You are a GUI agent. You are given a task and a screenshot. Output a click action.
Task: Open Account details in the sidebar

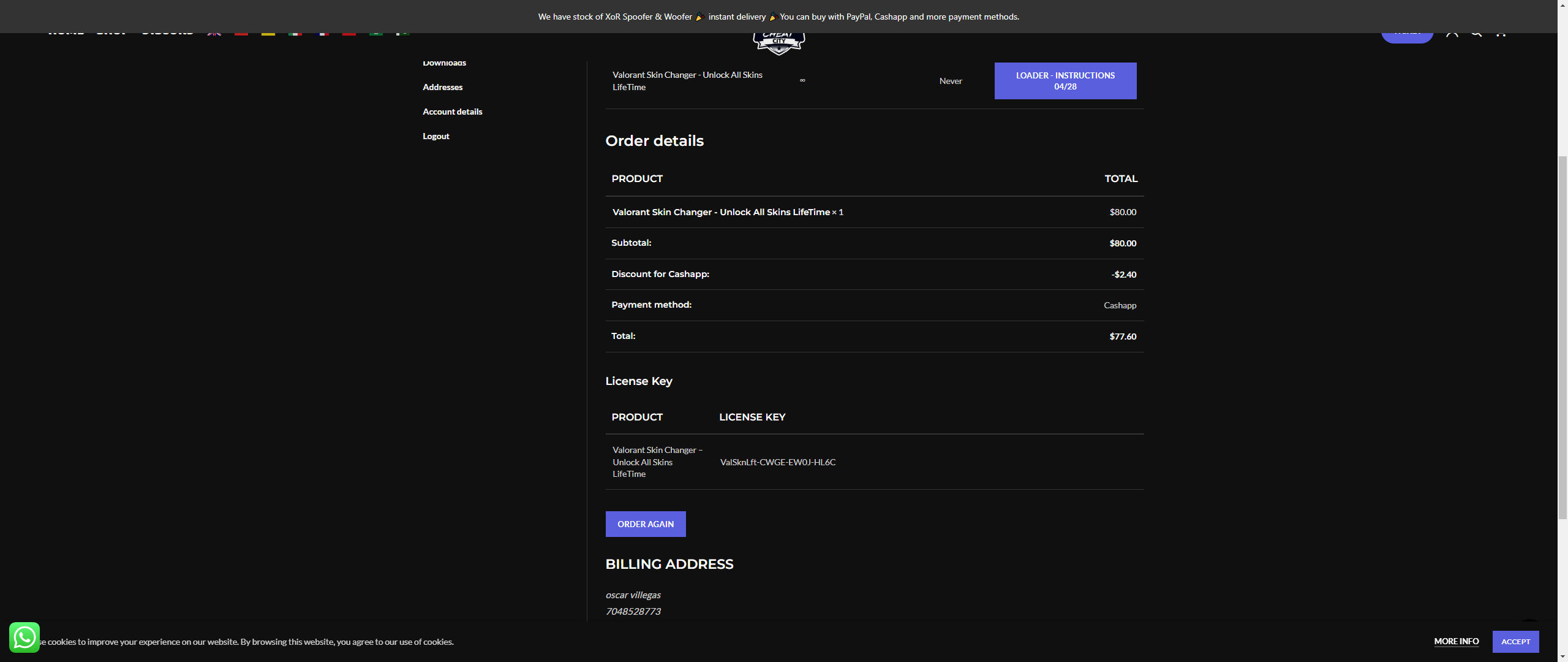[x=452, y=112]
